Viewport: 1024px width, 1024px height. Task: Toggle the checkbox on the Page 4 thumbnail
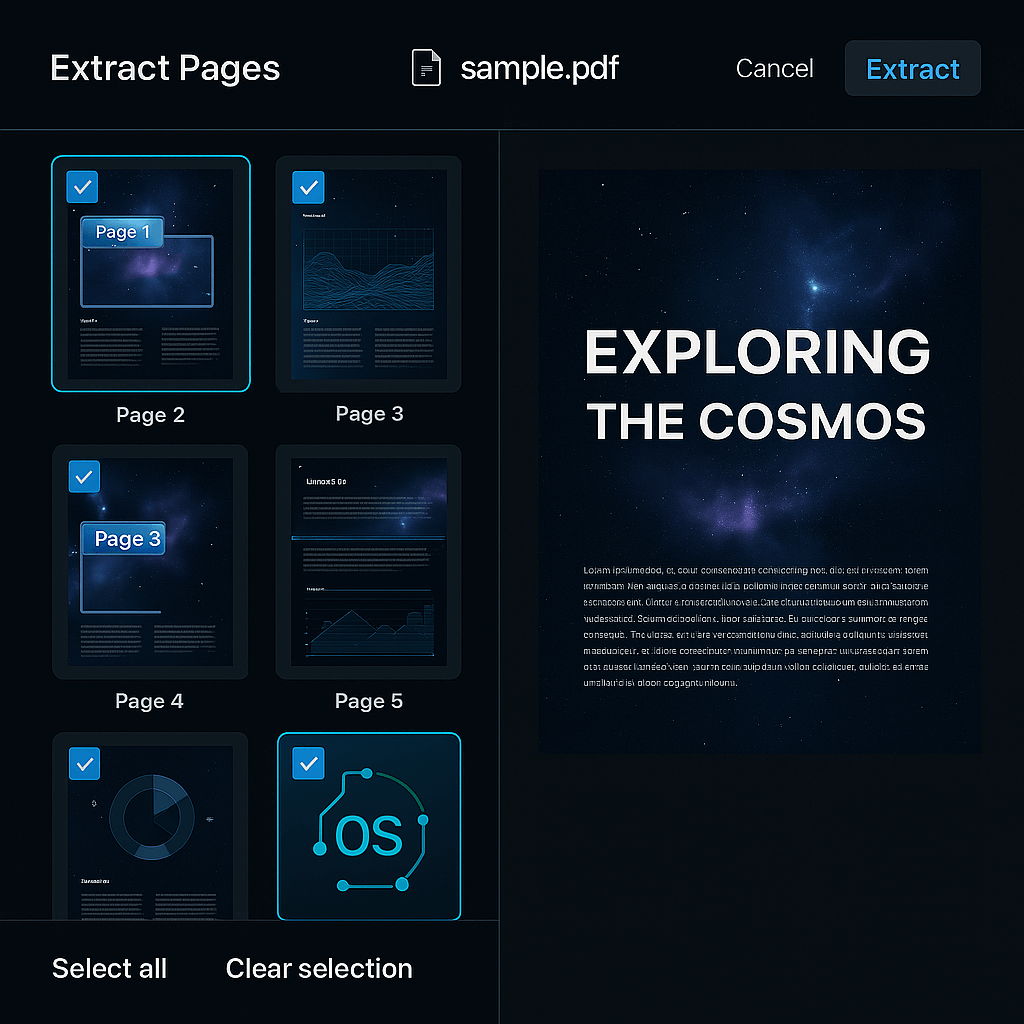point(84,477)
